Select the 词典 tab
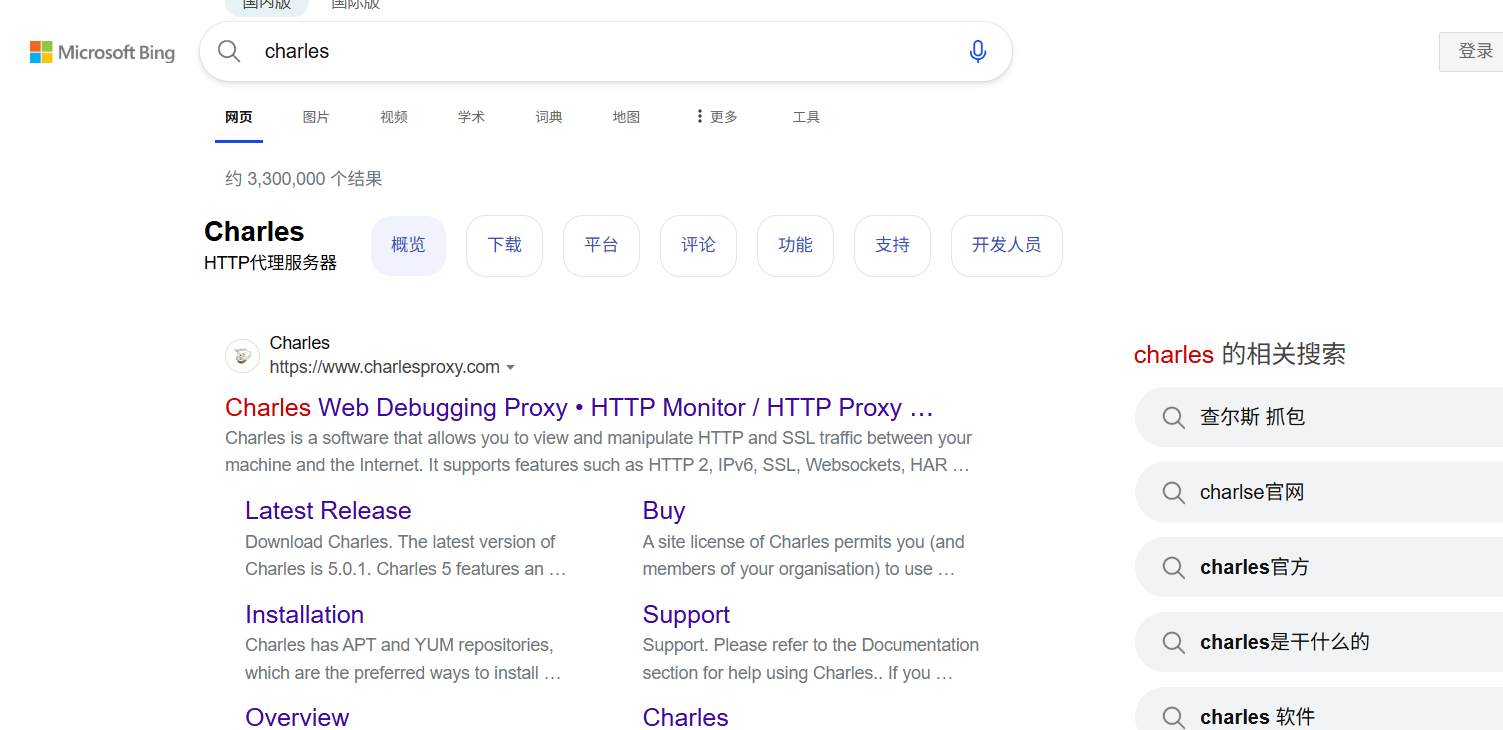 [x=549, y=117]
